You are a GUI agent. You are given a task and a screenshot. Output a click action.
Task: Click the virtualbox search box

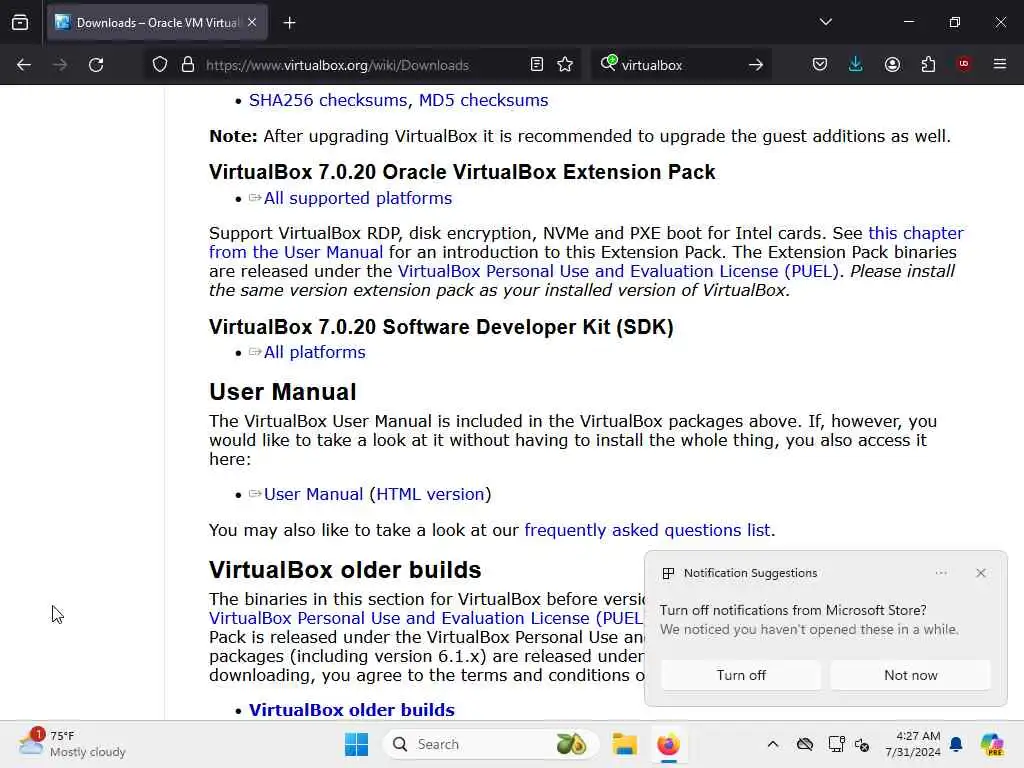click(679, 65)
